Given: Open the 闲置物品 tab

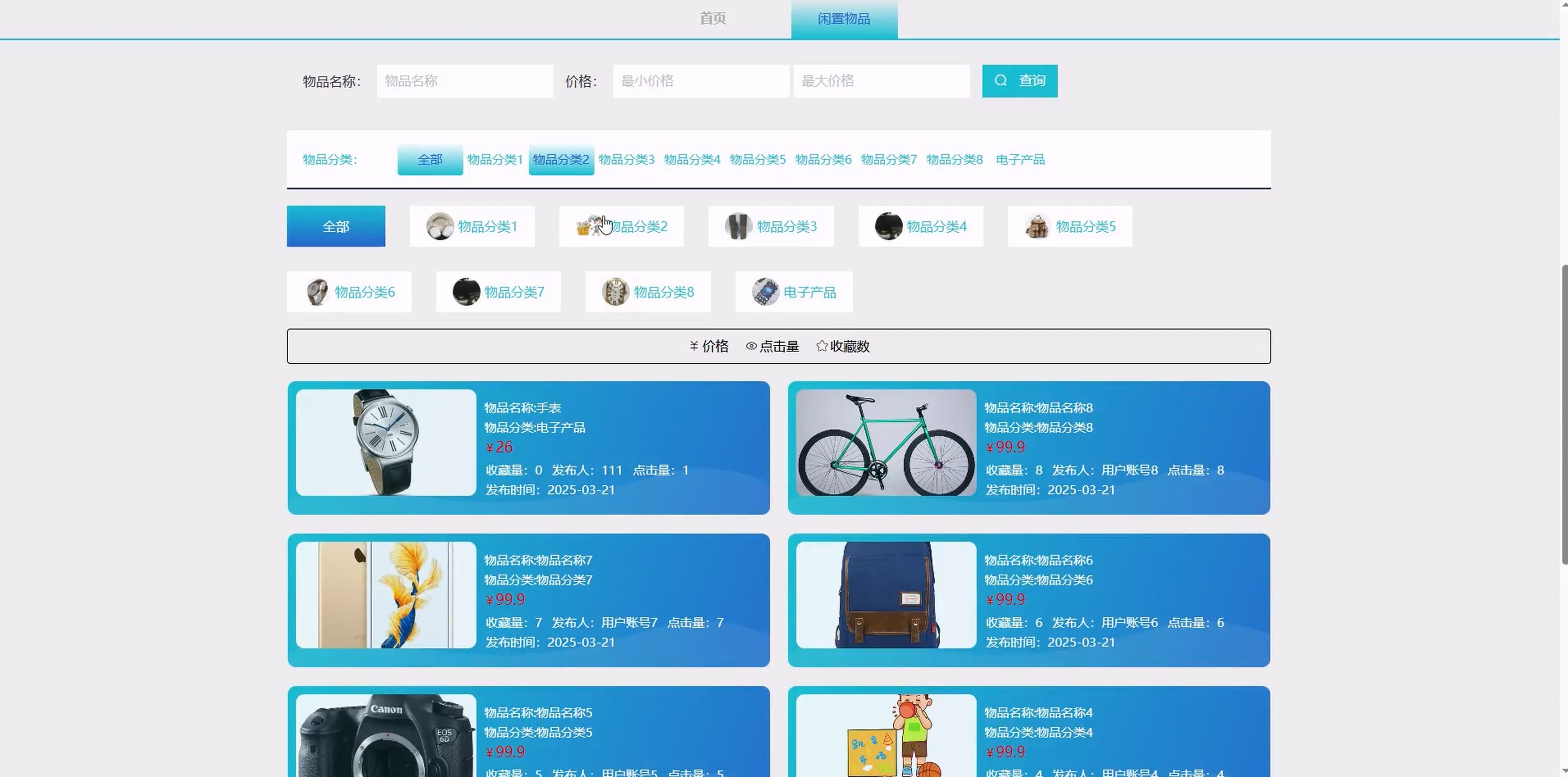Looking at the screenshot, I should point(844,19).
